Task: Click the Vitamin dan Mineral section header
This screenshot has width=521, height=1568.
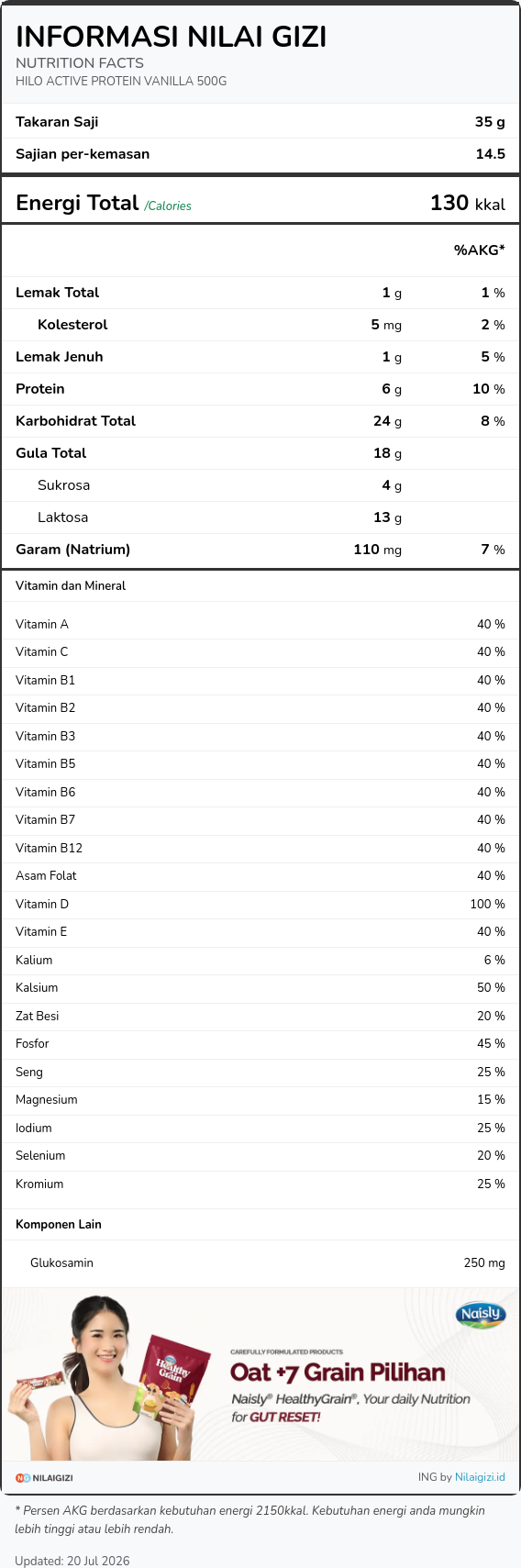Action: [71, 585]
